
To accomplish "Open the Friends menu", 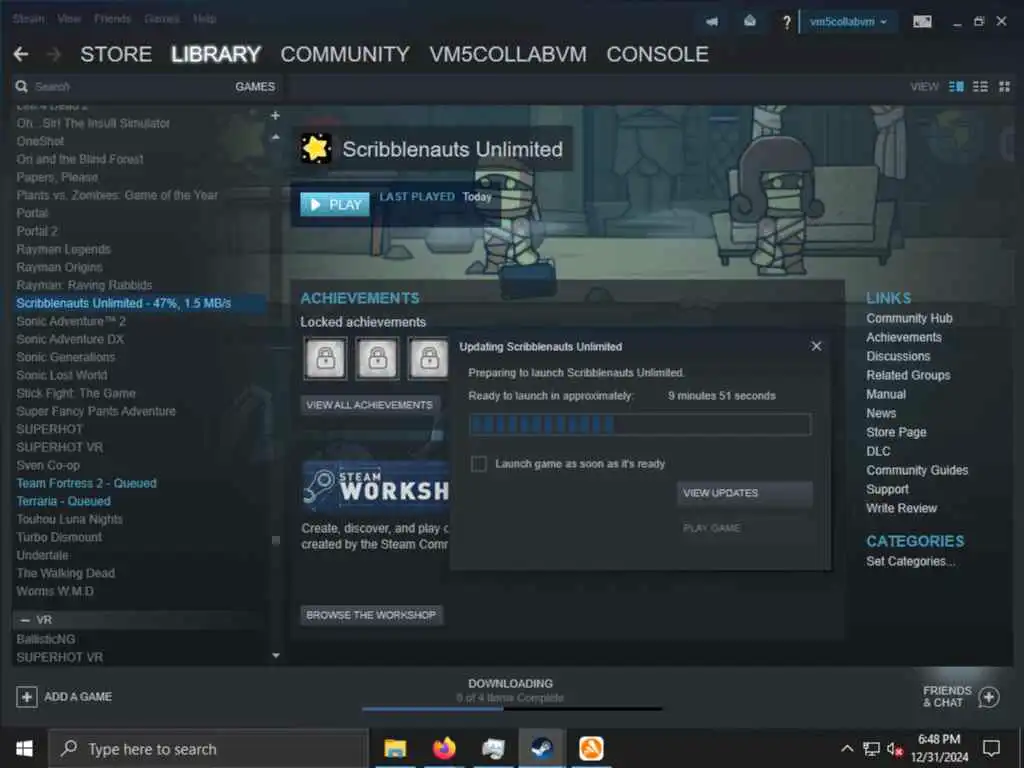I will click(x=112, y=19).
